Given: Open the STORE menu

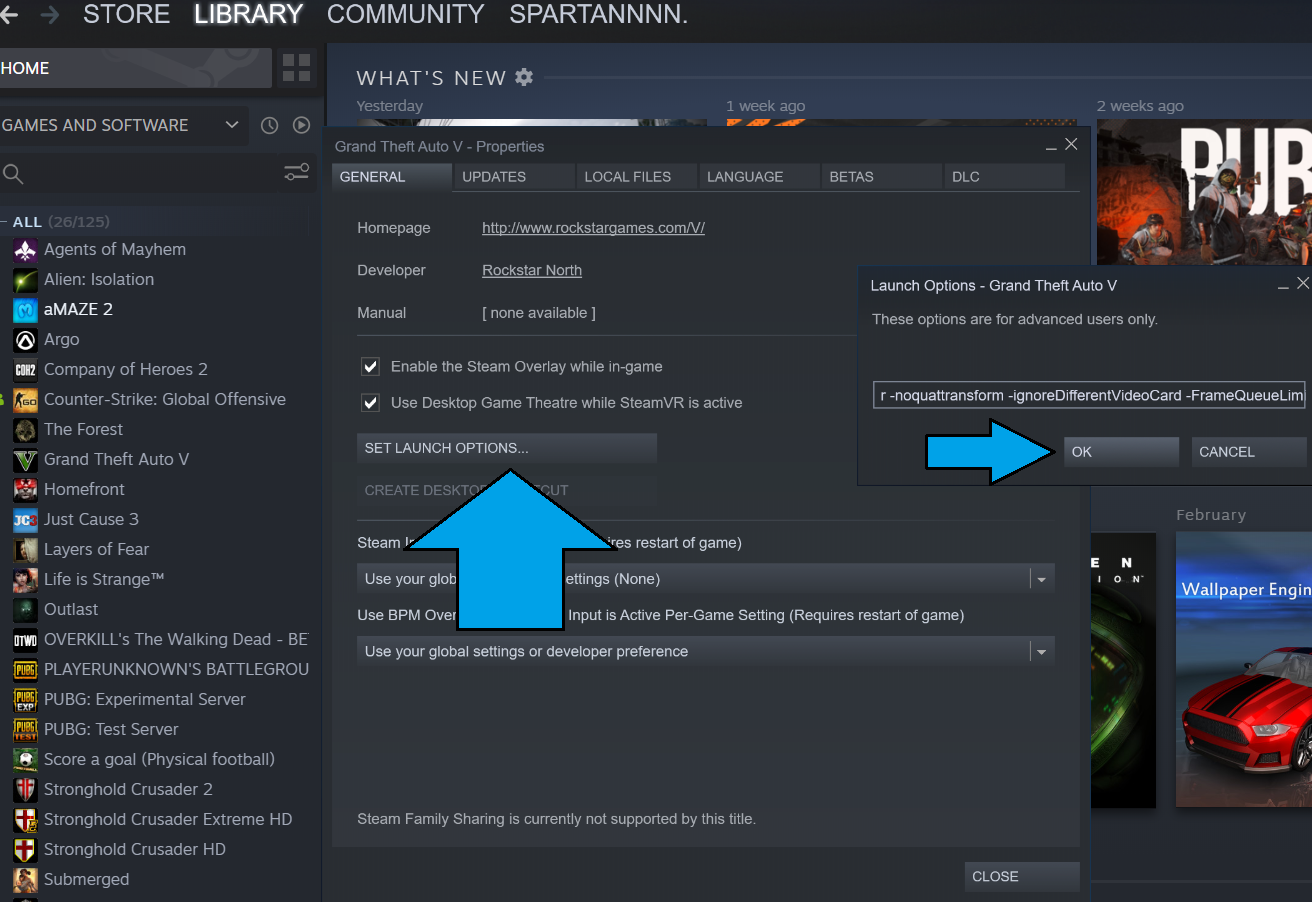Looking at the screenshot, I should pos(126,15).
